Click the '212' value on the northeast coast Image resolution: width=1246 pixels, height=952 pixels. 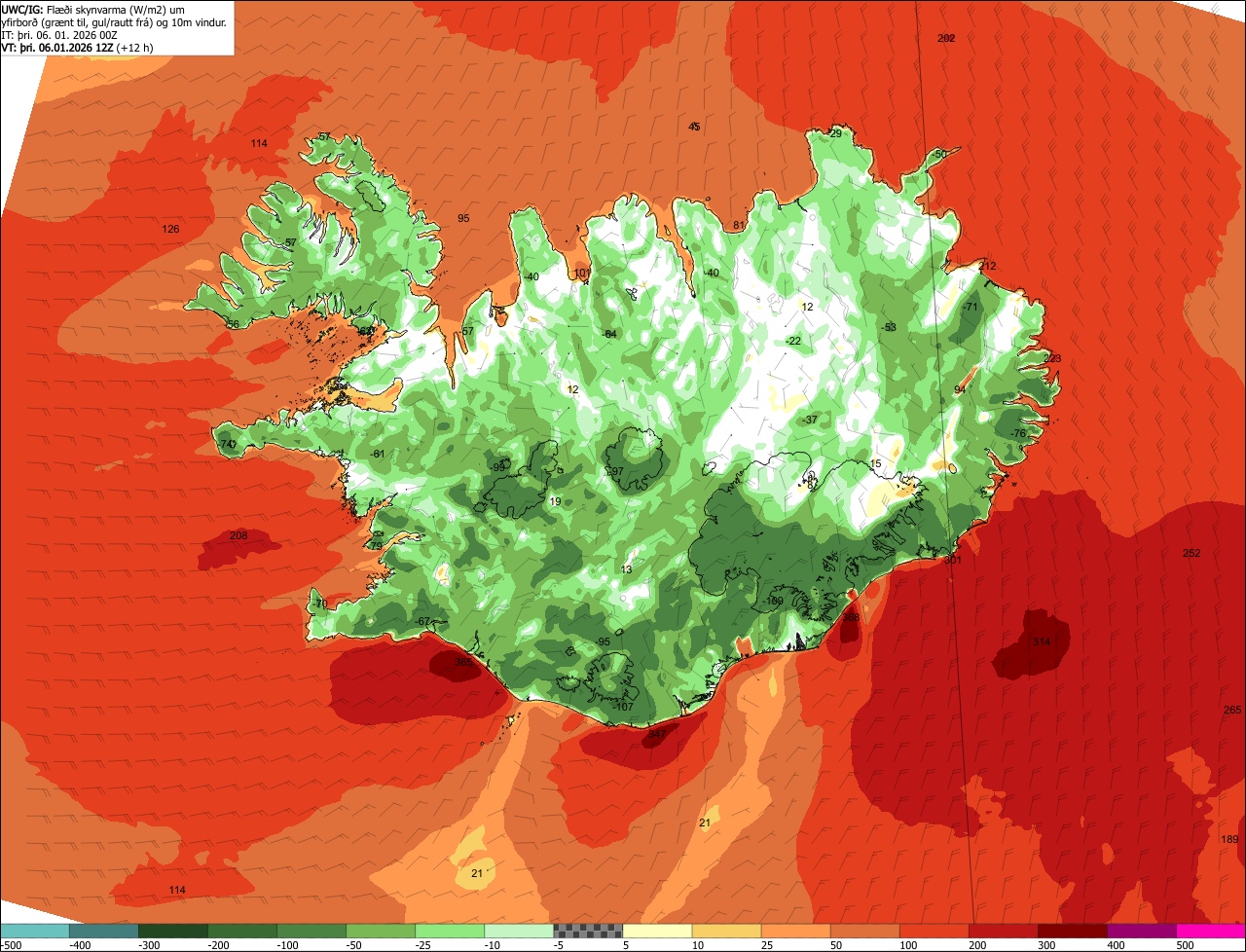(988, 266)
